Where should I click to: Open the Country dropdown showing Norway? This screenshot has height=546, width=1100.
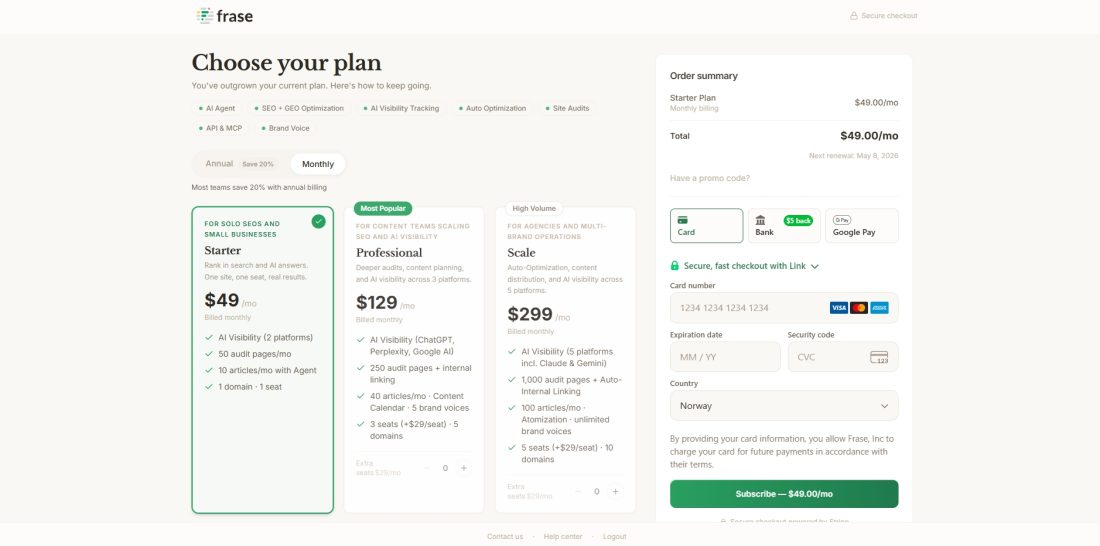783,406
